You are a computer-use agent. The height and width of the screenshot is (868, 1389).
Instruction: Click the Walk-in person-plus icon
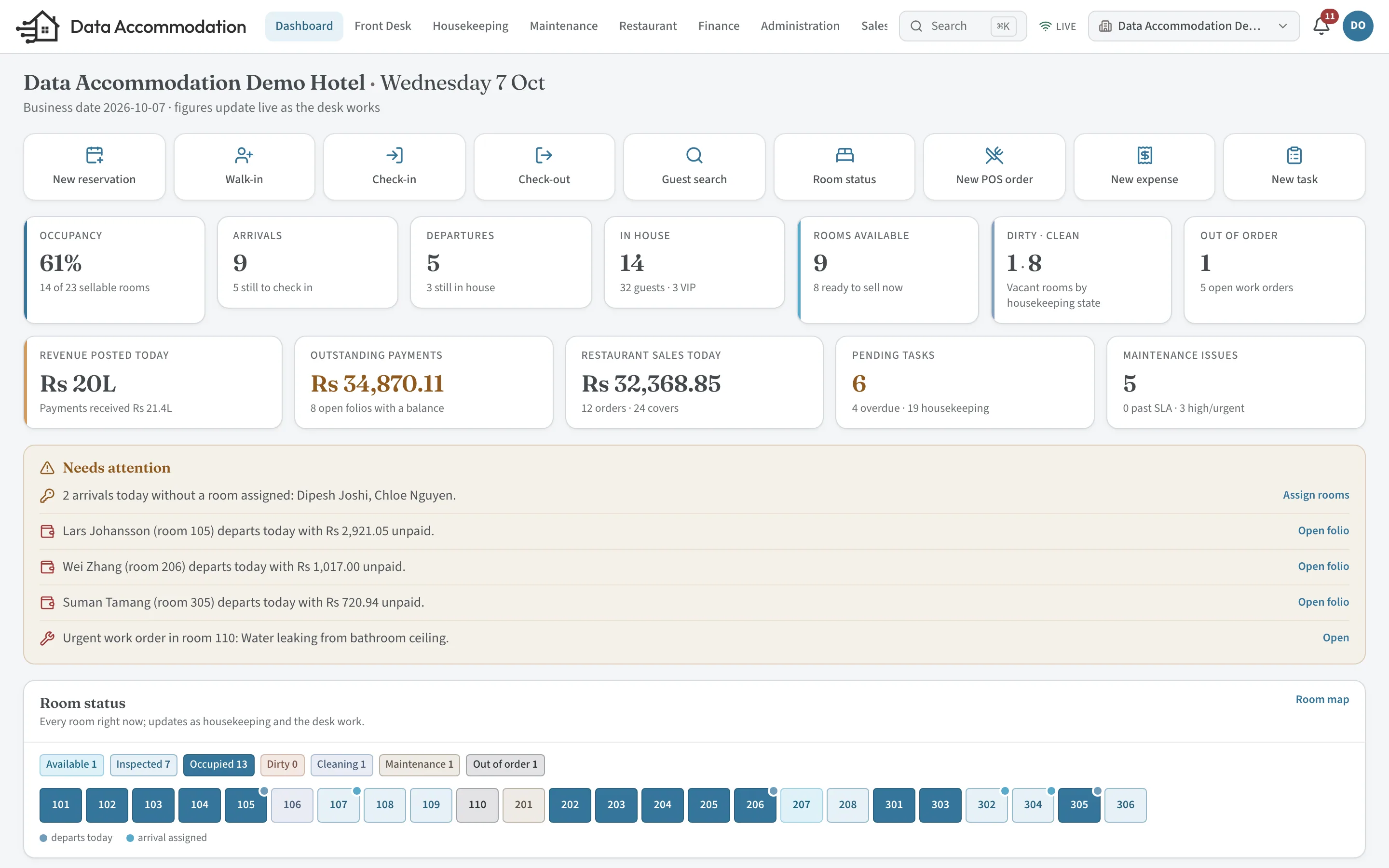[x=244, y=155]
